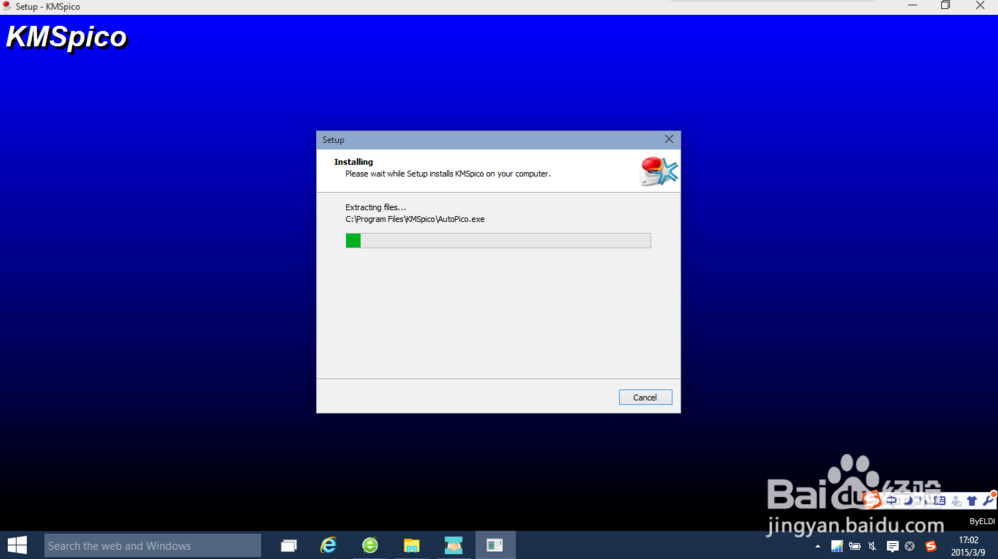Click the 'Extracting files...' status text
Viewport: 998px width, 559px height.
click(376, 208)
